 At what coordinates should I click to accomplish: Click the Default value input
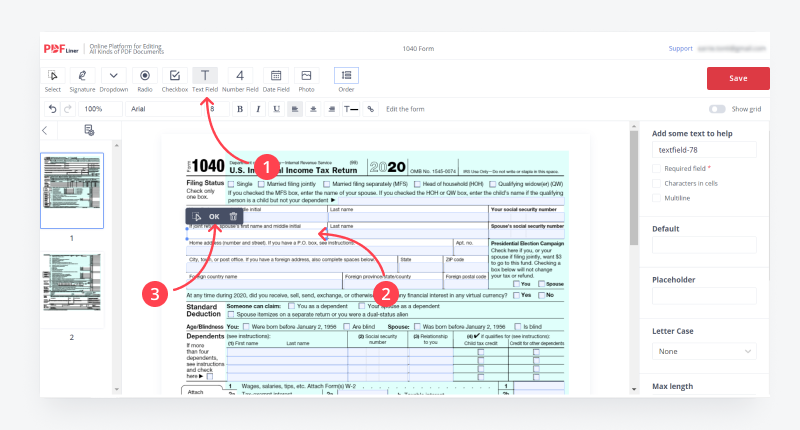pyautogui.click(x=704, y=245)
